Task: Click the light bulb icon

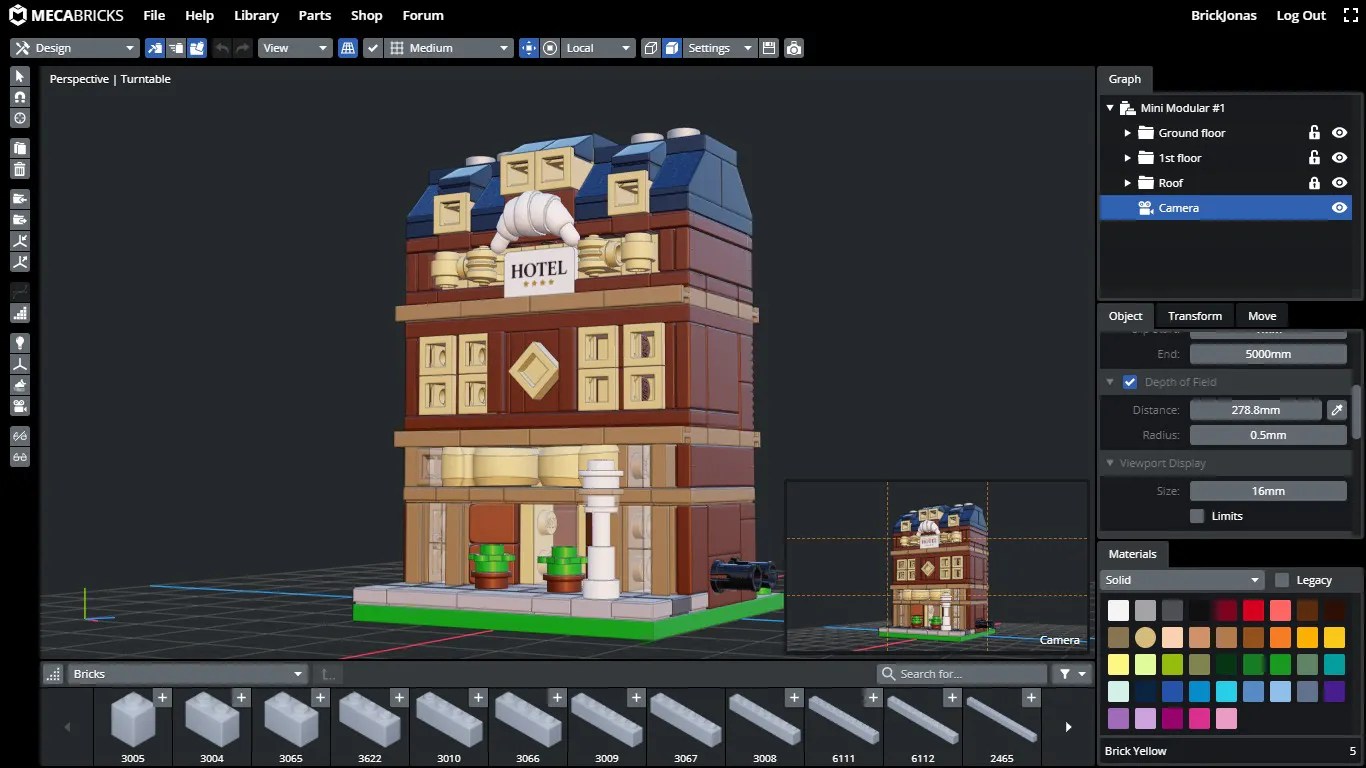Action: pyautogui.click(x=19, y=342)
